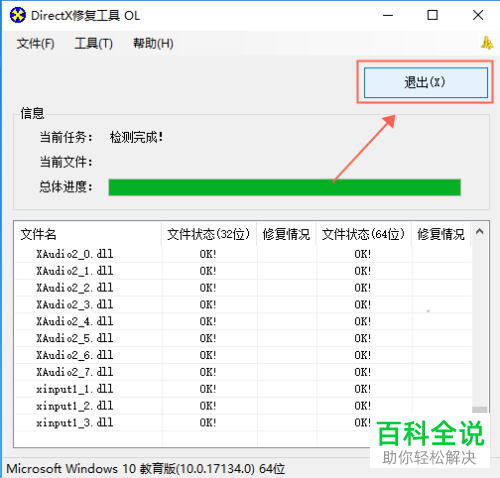500x478 pixels.
Task: Select the XAudio2_7.dll row
Action: (243, 372)
